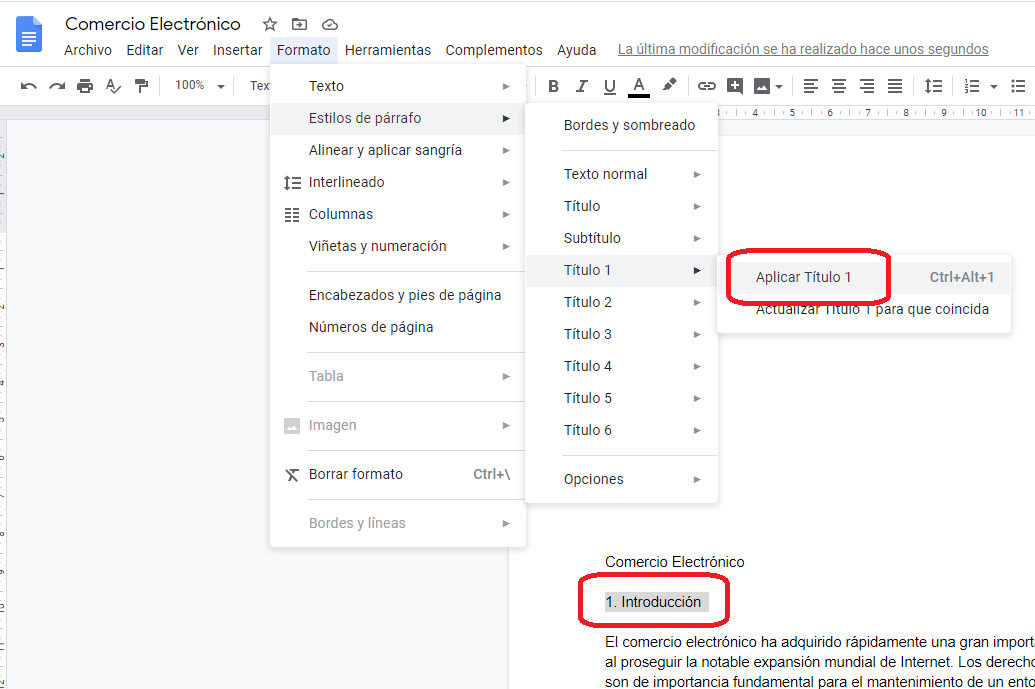Viewport: 1035px width, 689px height.
Task: Click the Undo arrow icon
Action: tap(28, 86)
